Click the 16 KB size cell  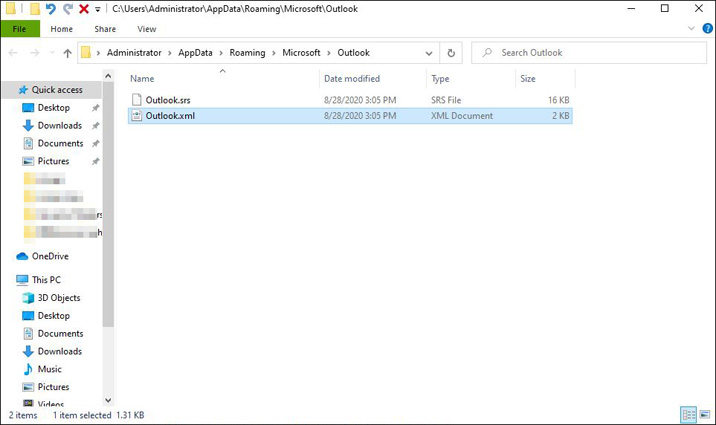click(x=558, y=100)
